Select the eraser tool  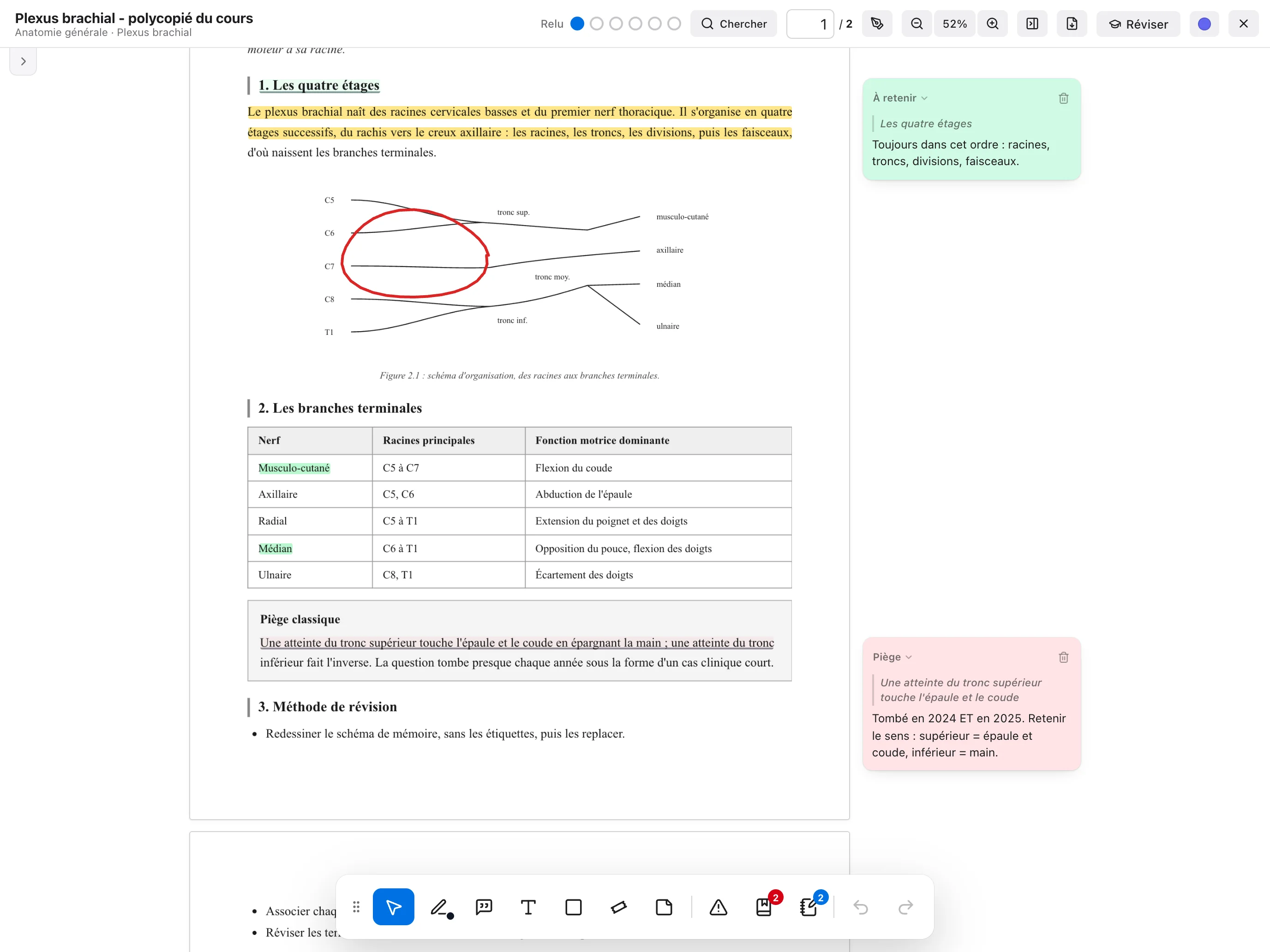[x=618, y=907]
